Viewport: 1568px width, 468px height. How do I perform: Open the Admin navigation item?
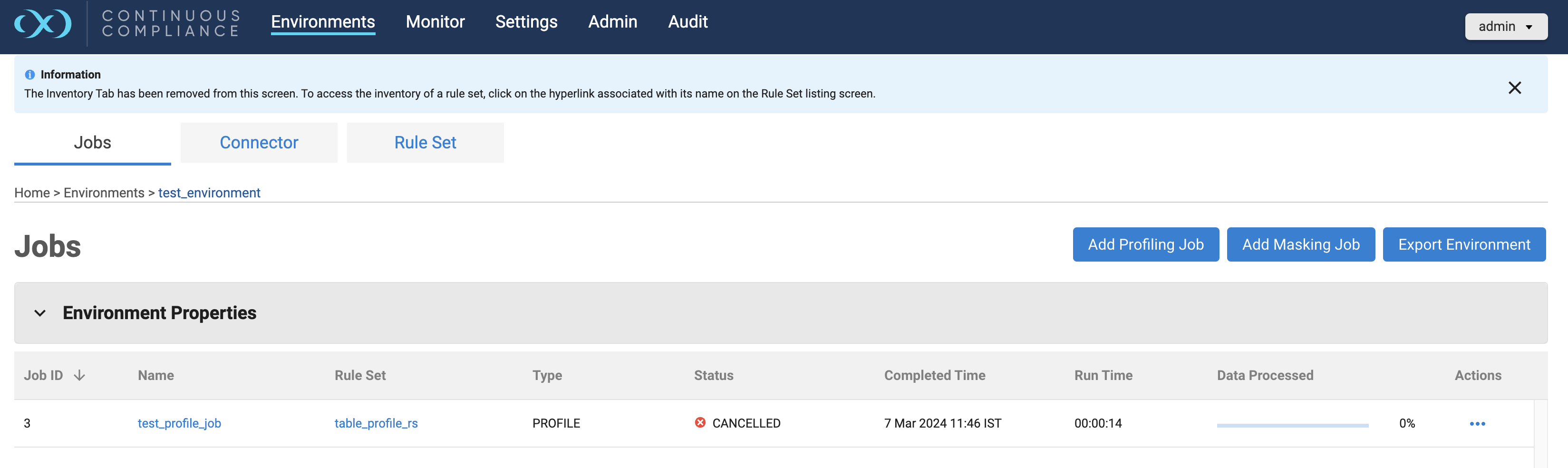tap(612, 22)
